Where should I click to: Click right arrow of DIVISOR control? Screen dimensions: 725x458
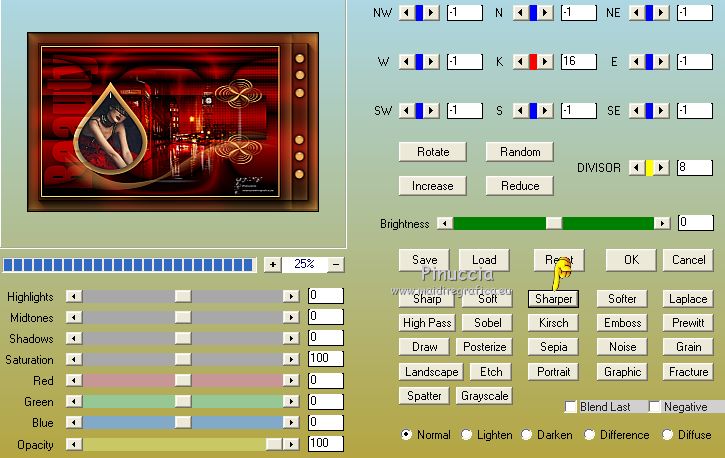(662, 168)
